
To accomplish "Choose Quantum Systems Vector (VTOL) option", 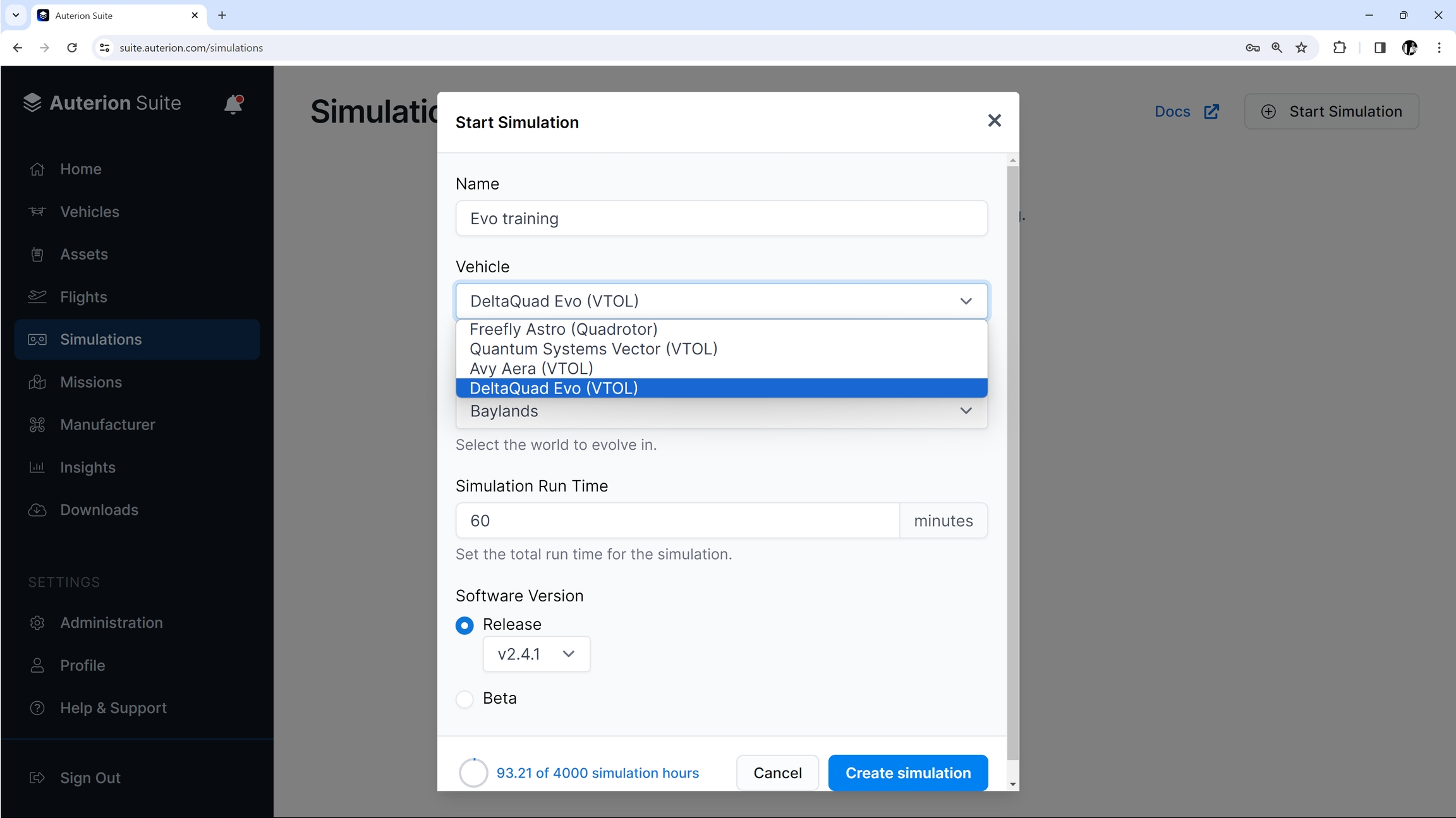I will 593,349.
